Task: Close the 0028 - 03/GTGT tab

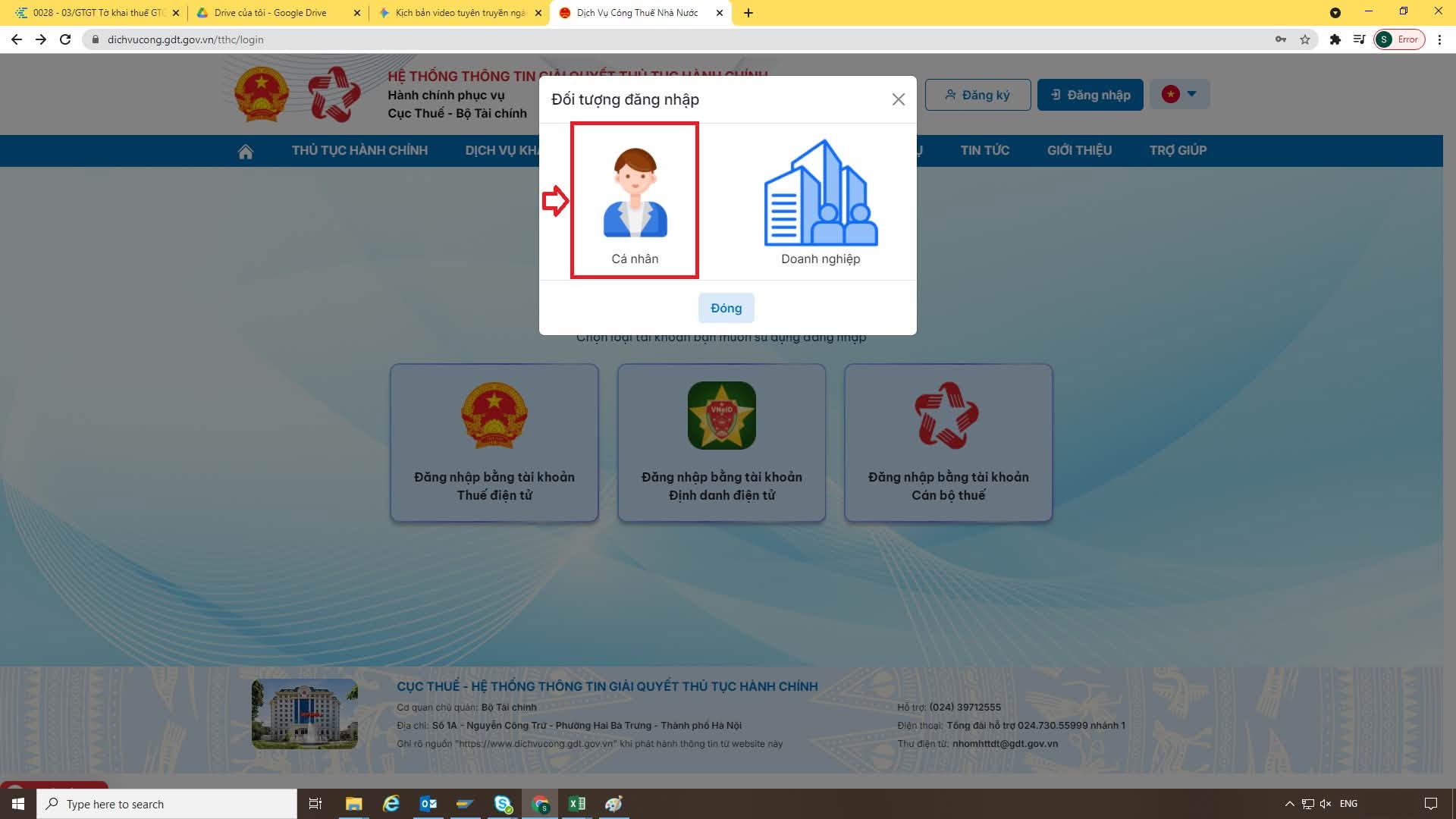Action: click(x=176, y=13)
